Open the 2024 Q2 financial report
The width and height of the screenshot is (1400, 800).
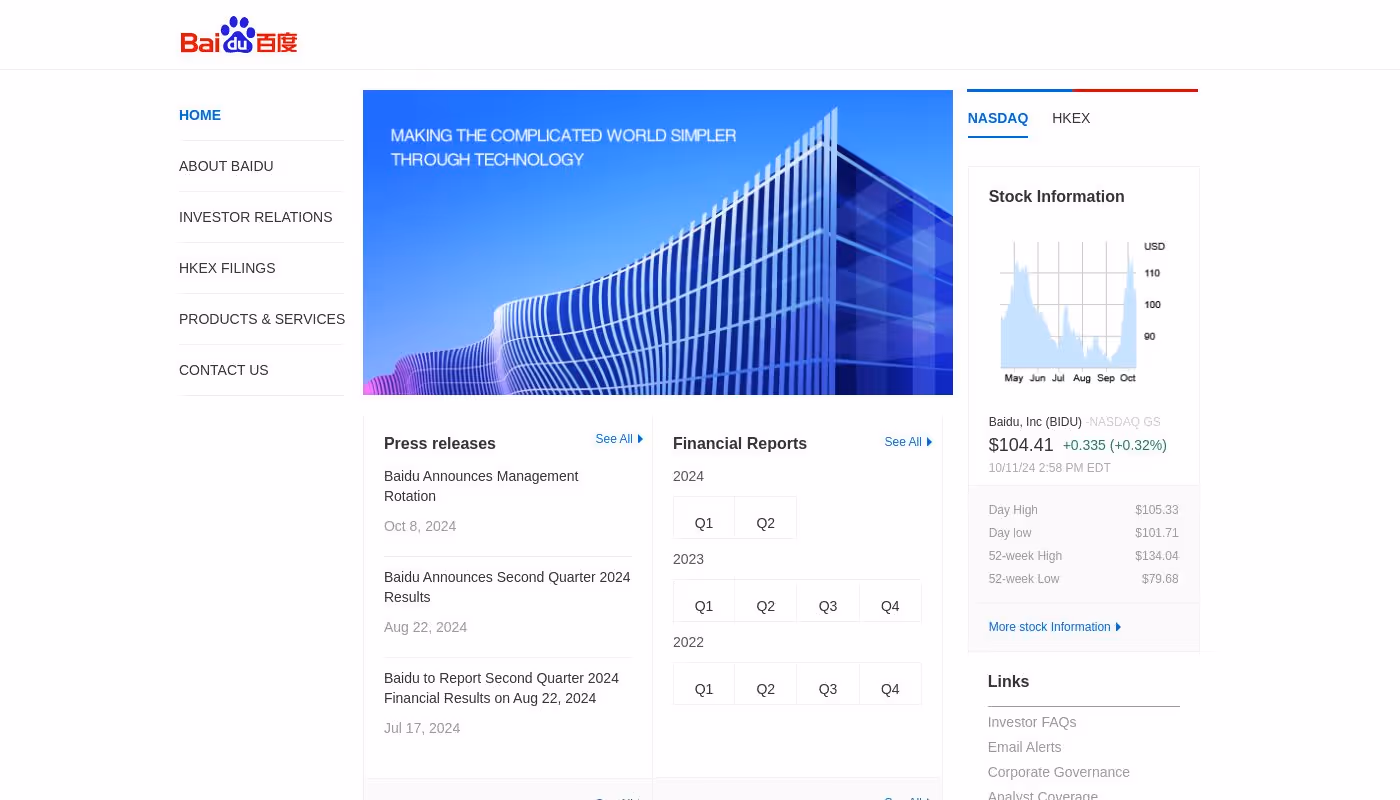coord(766,518)
